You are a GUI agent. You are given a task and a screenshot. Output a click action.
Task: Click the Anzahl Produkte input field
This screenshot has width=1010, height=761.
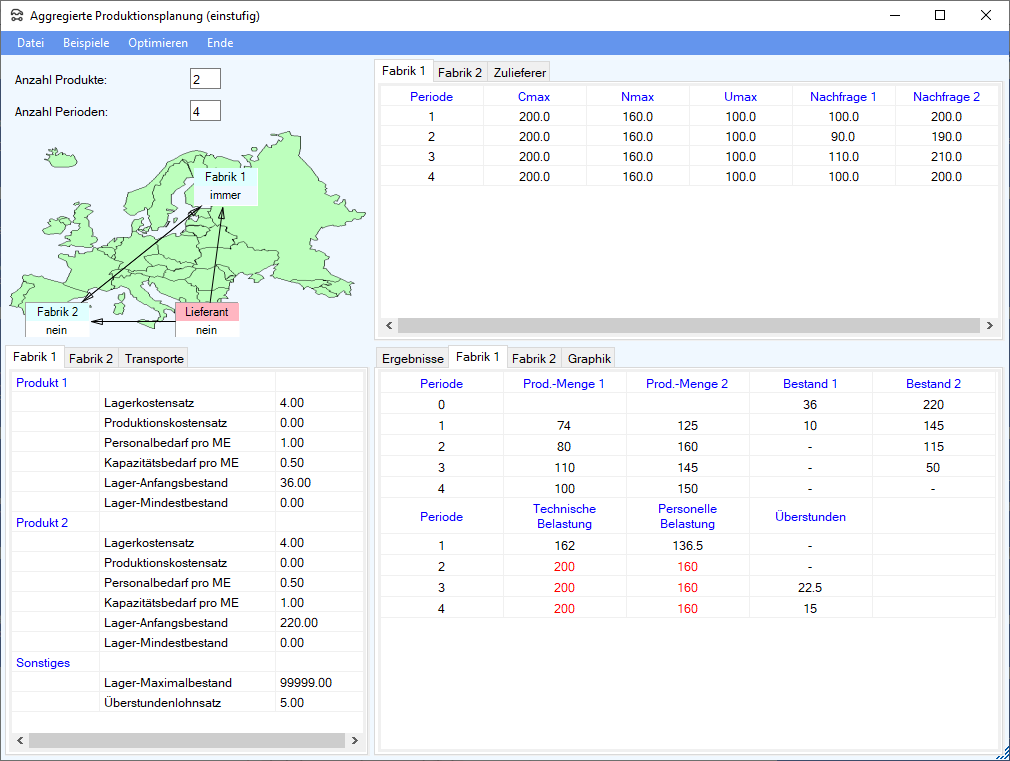click(x=205, y=80)
